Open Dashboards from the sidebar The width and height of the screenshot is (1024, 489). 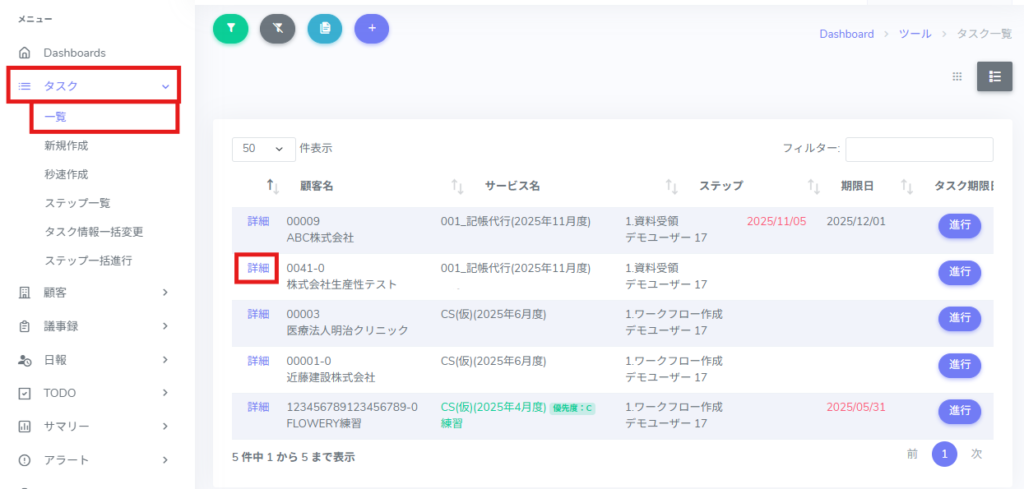(x=74, y=52)
